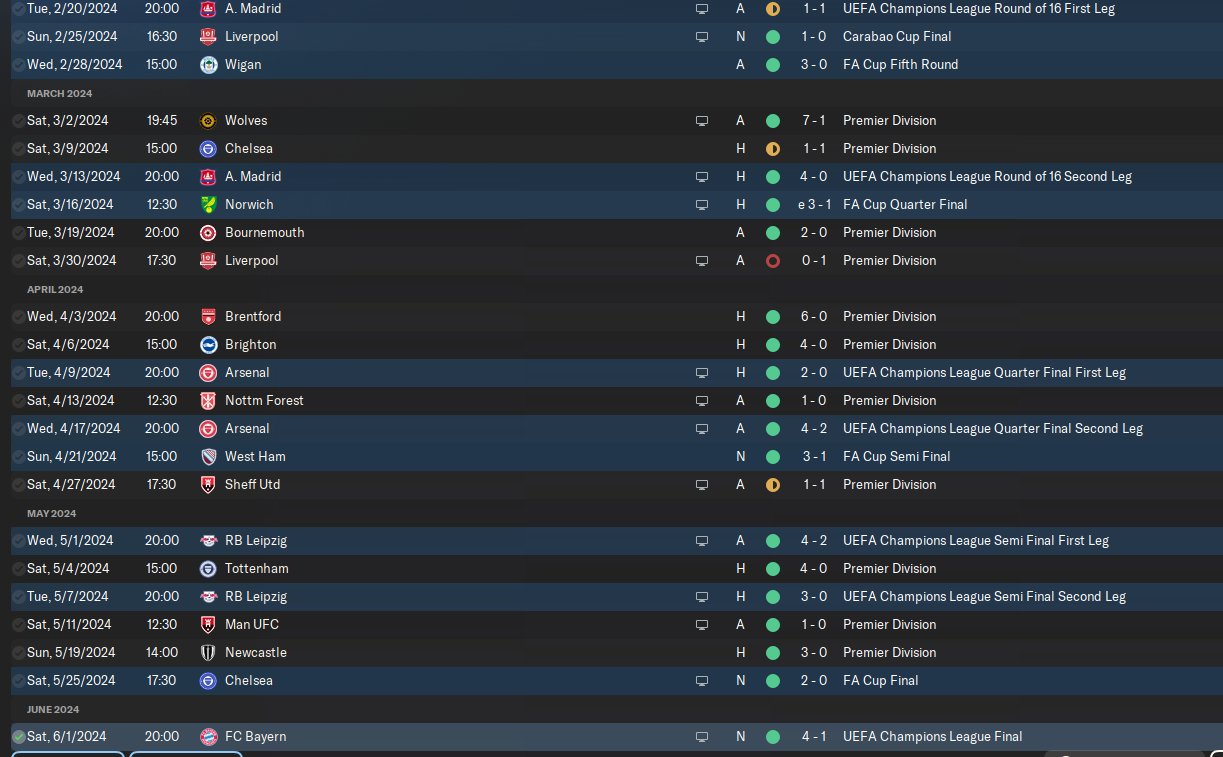Click the green win indicator for Wolves 7-1
Viewport: 1223px width, 757px height.
773,121
